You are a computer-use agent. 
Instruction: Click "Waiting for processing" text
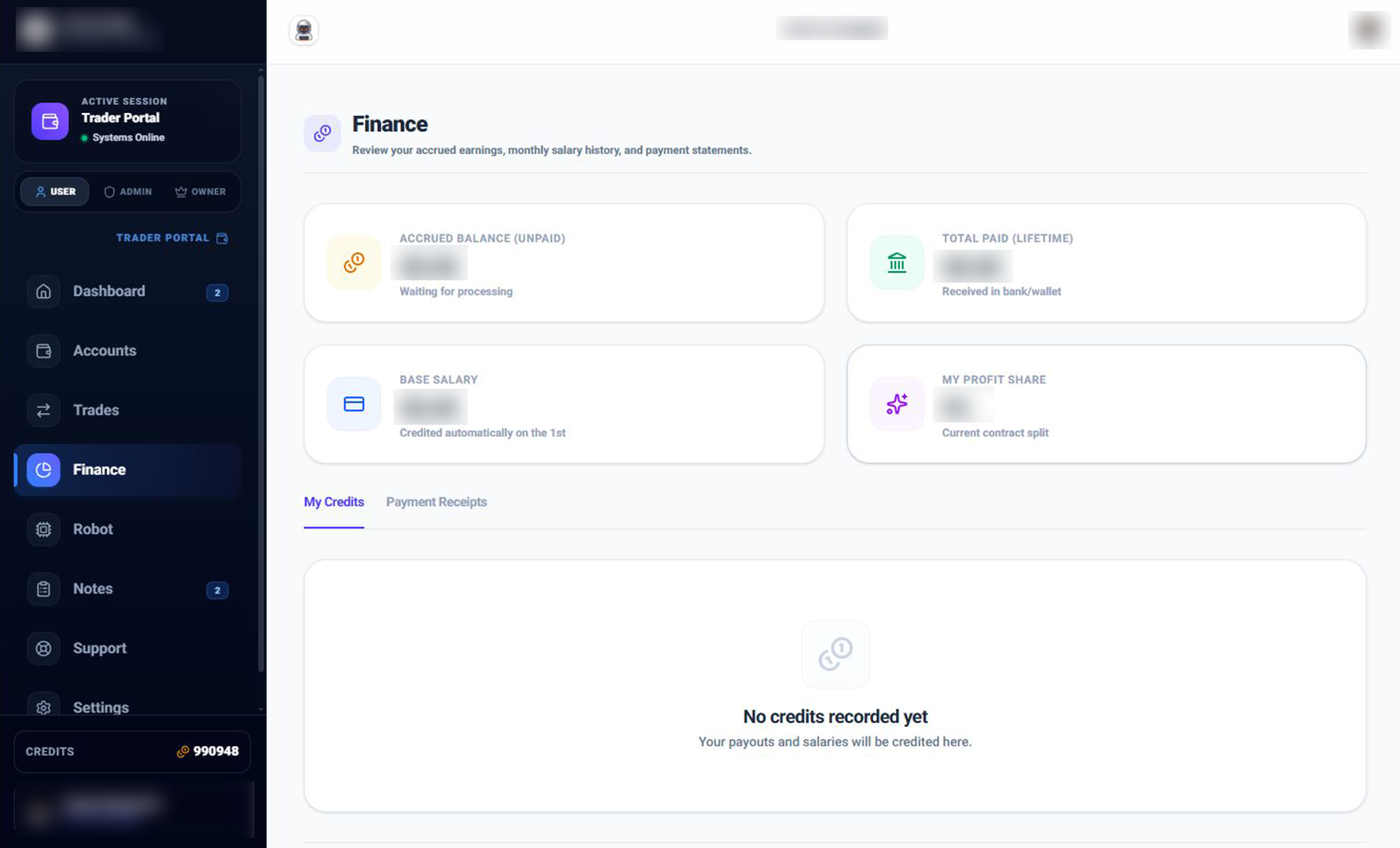tap(456, 291)
